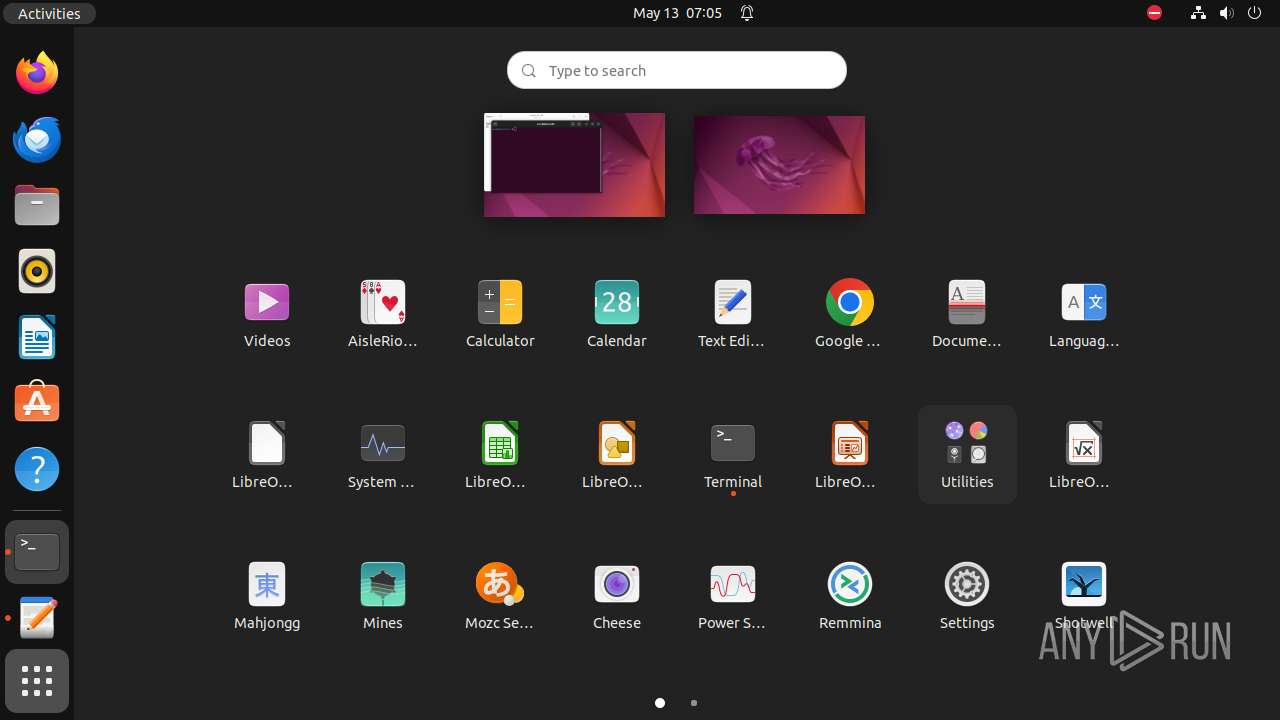Click the Show Applications grid button
Viewport: 1280px width, 720px height.
point(37,682)
